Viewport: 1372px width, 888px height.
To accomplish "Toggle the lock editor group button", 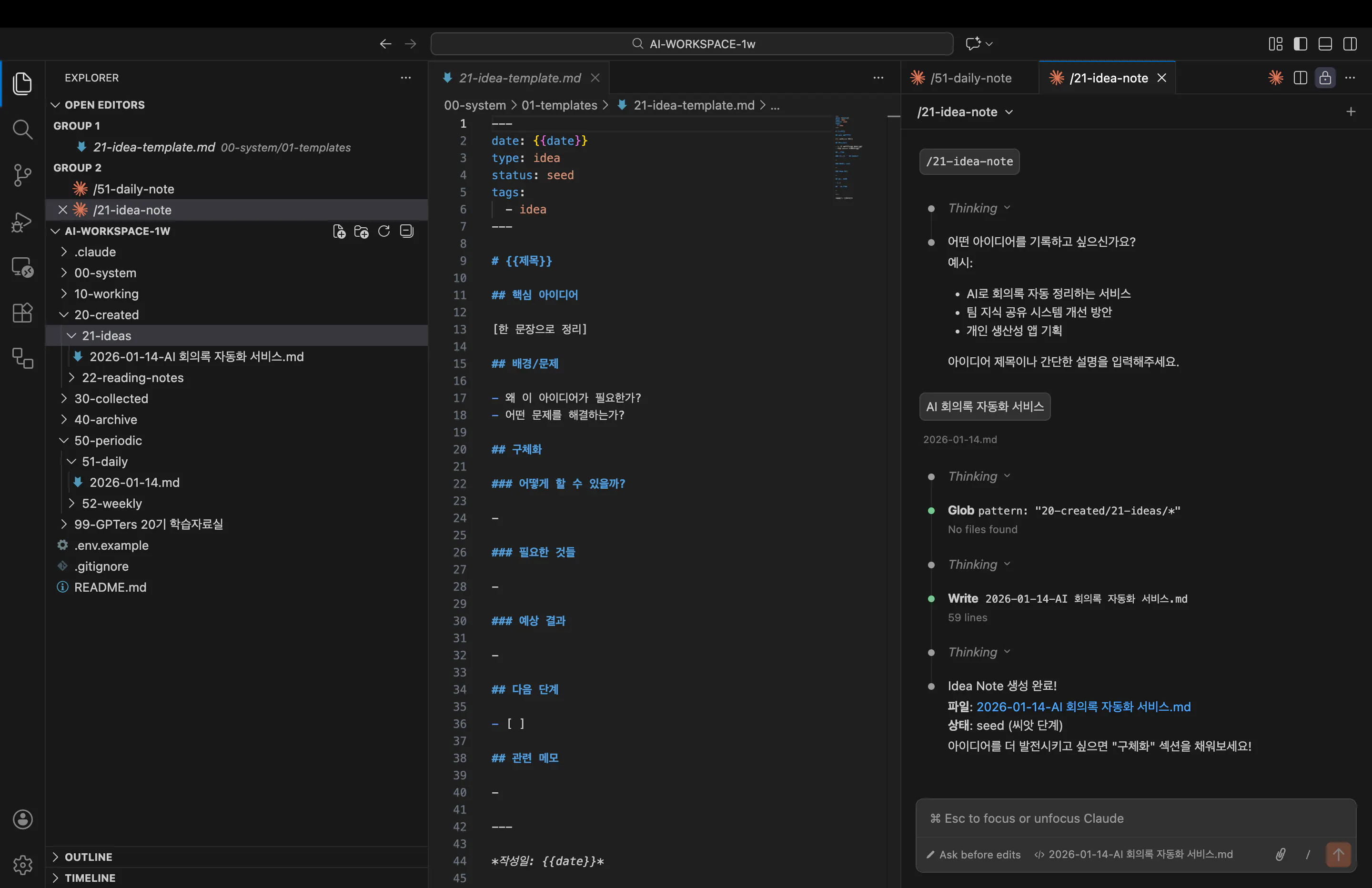I will (1325, 78).
